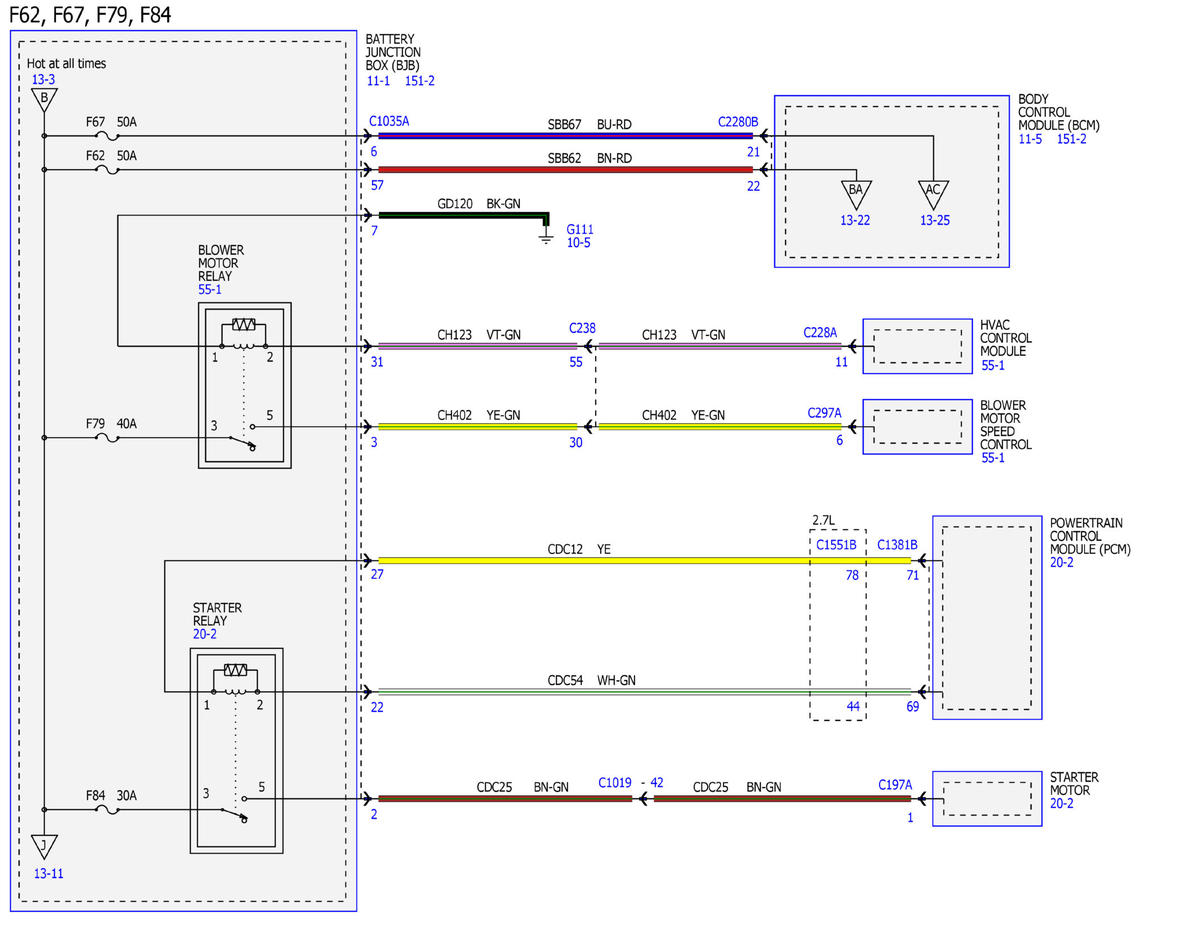Follow the 13-22 page reference link
1200x927 pixels.
(855, 220)
